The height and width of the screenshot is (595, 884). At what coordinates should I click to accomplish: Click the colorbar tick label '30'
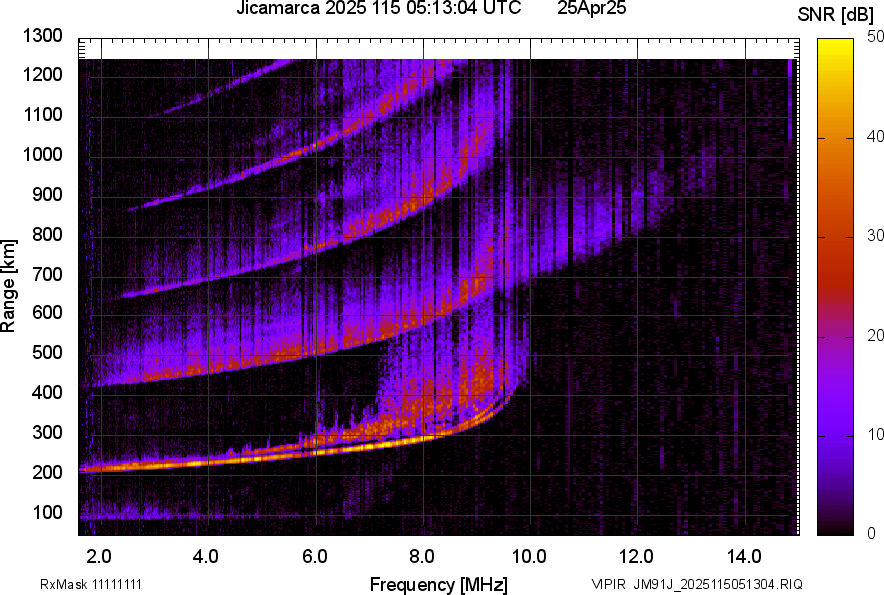click(875, 235)
